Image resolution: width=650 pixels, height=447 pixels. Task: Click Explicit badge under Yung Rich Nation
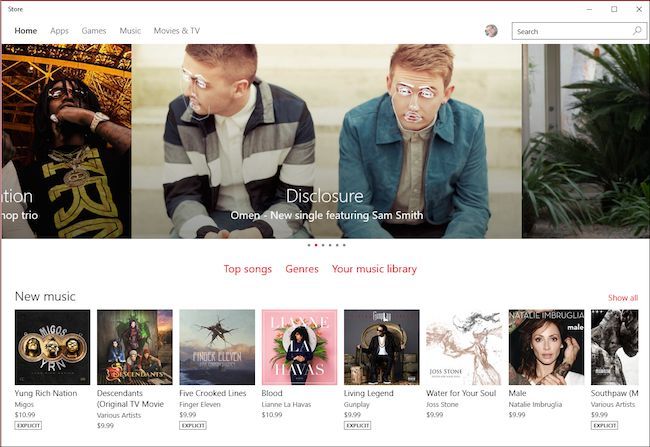tap(28, 425)
